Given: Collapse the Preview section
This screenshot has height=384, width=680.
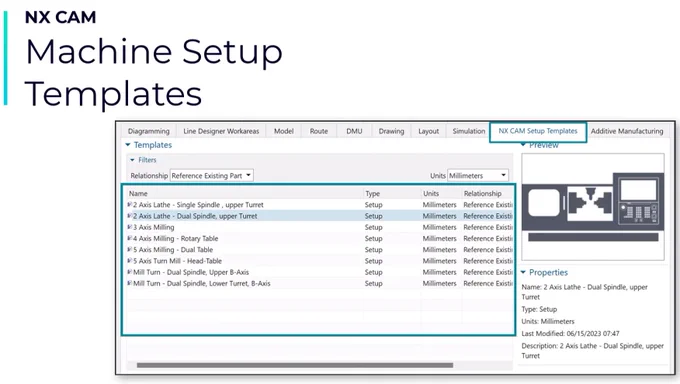Looking at the screenshot, I should pyautogui.click(x=524, y=145).
